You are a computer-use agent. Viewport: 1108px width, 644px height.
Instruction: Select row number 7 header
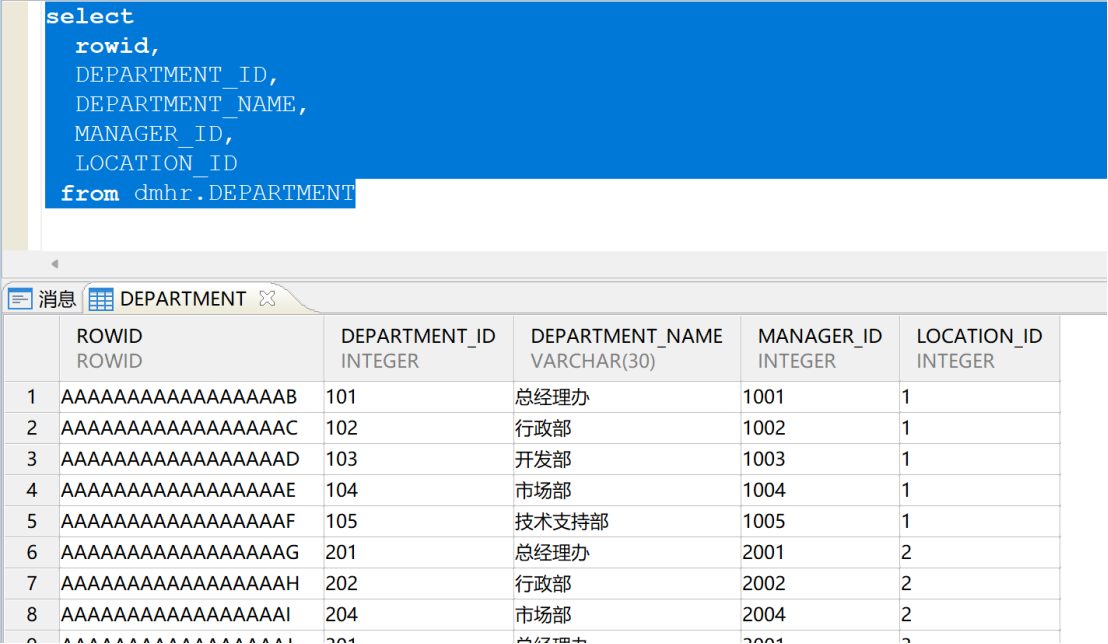point(32,584)
